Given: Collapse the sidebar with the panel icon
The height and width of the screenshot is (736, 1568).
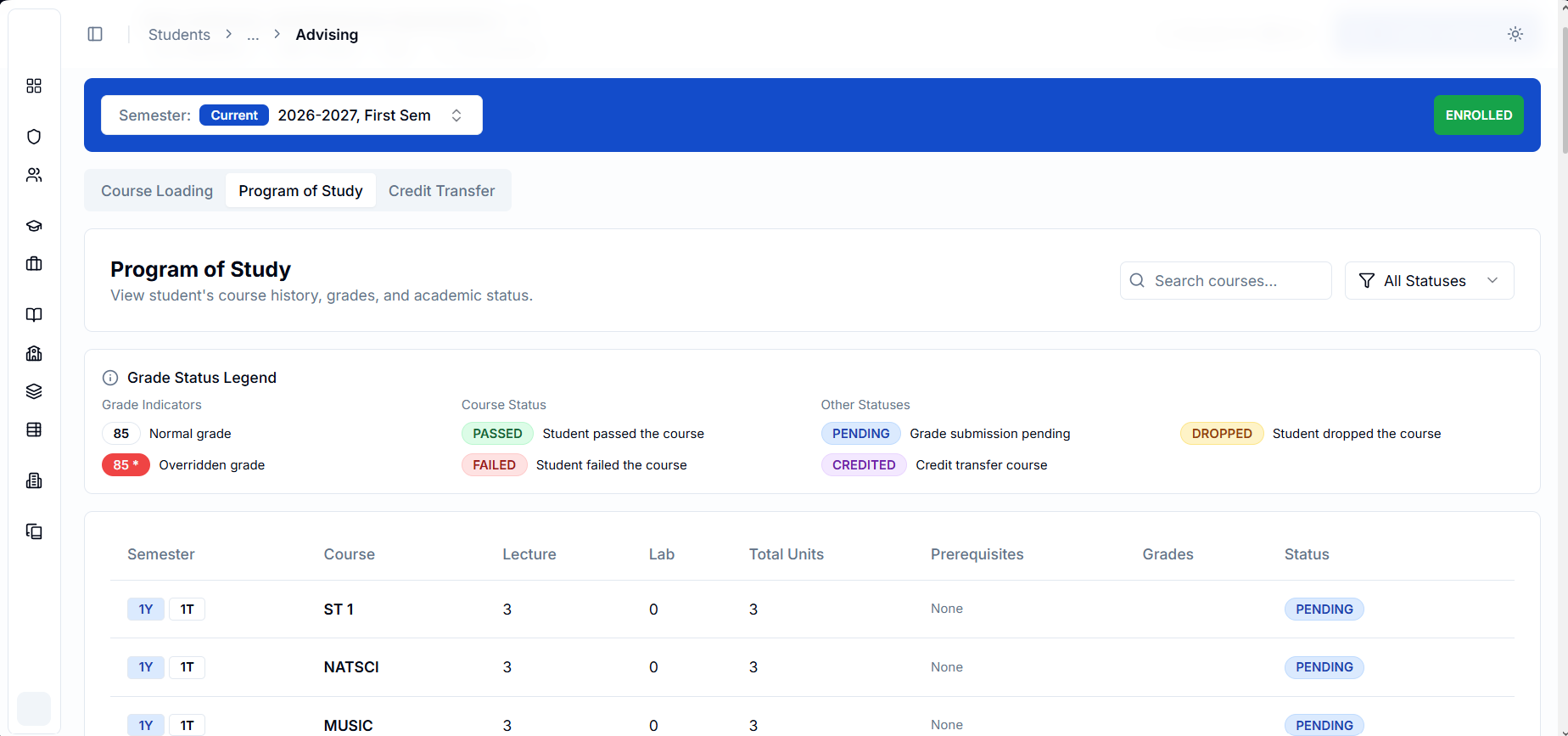Looking at the screenshot, I should 95,34.
